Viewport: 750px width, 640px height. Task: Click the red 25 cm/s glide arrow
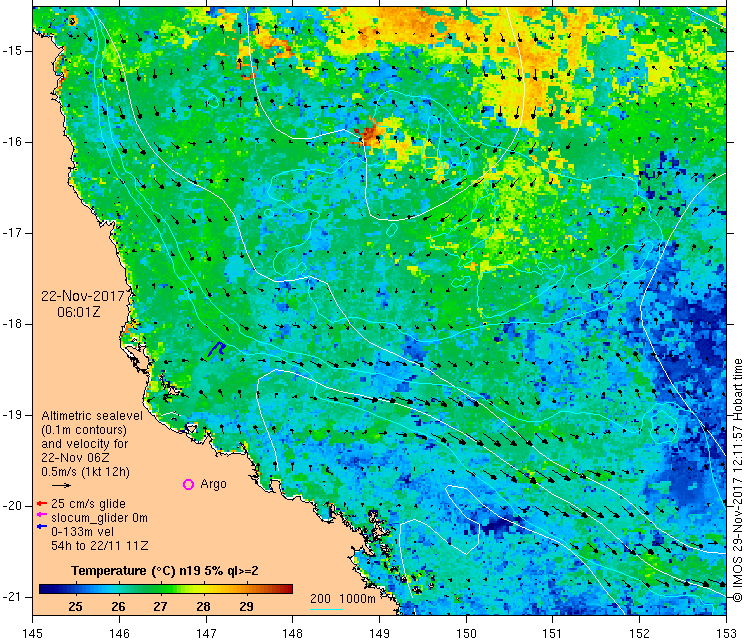pos(42,504)
